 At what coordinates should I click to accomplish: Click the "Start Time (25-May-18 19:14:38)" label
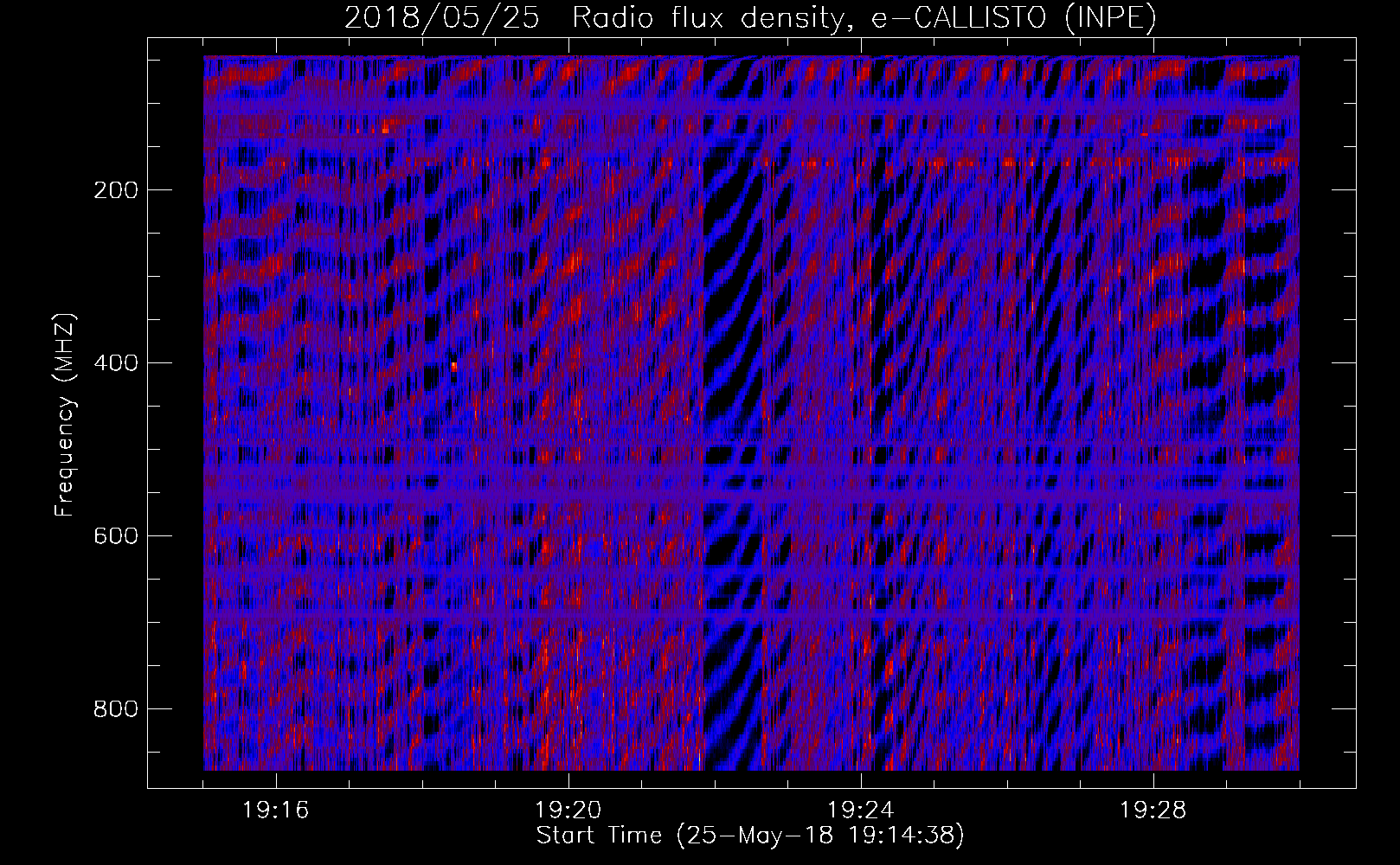(750, 836)
